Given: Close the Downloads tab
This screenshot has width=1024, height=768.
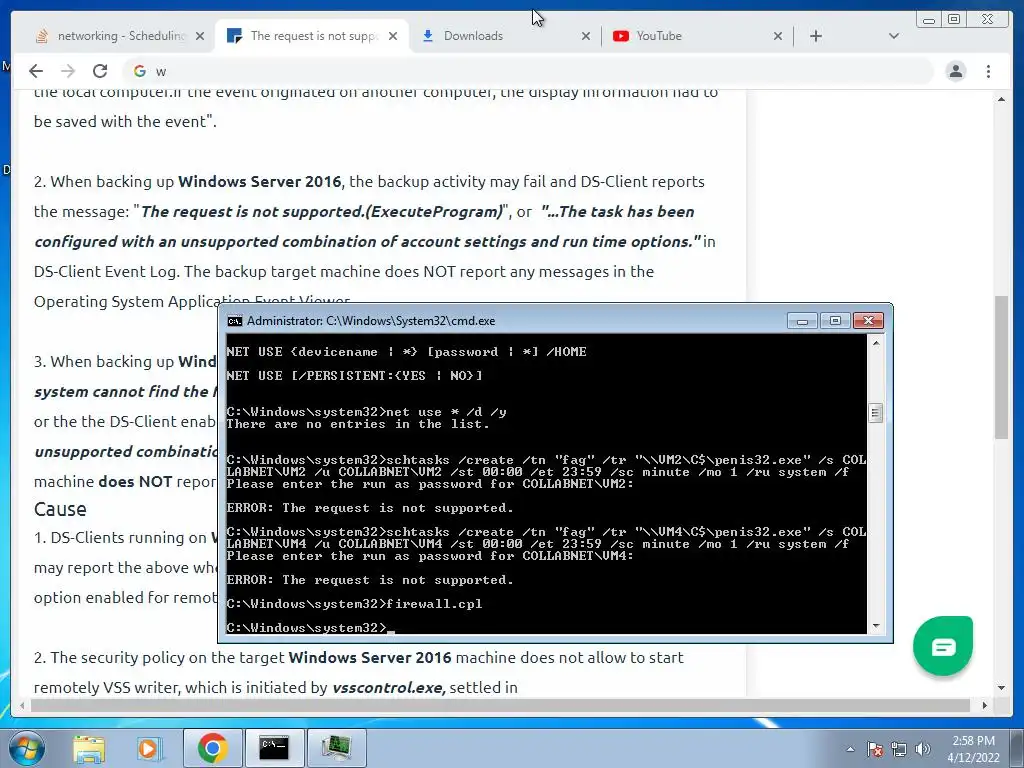Looking at the screenshot, I should 586,36.
